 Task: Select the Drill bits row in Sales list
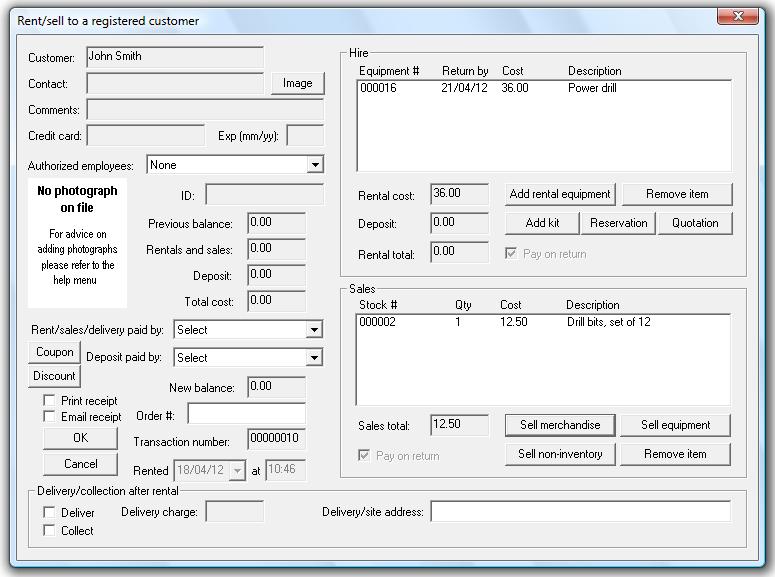pyautogui.click(x=540, y=322)
